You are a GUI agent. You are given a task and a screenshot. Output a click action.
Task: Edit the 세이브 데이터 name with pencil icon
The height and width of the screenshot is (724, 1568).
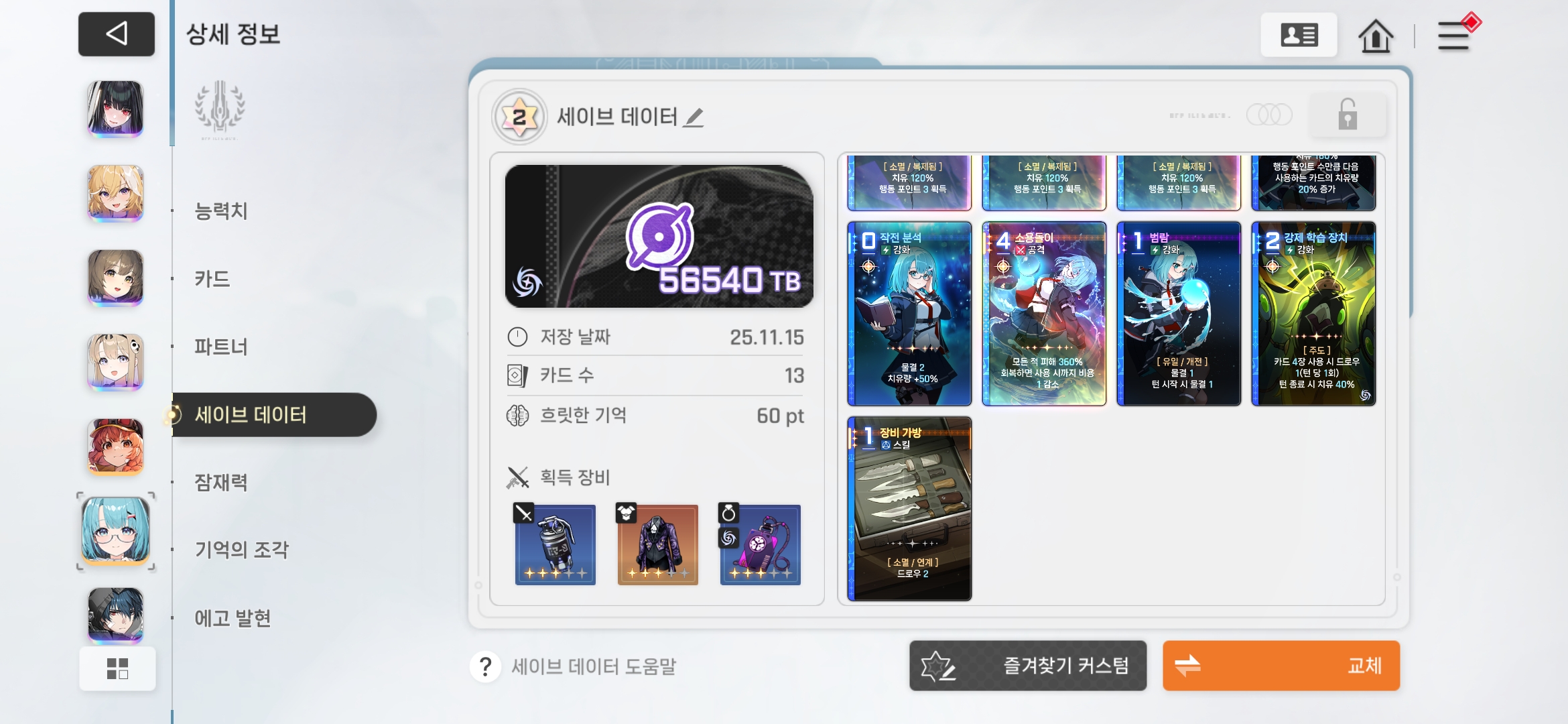[694, 118]
